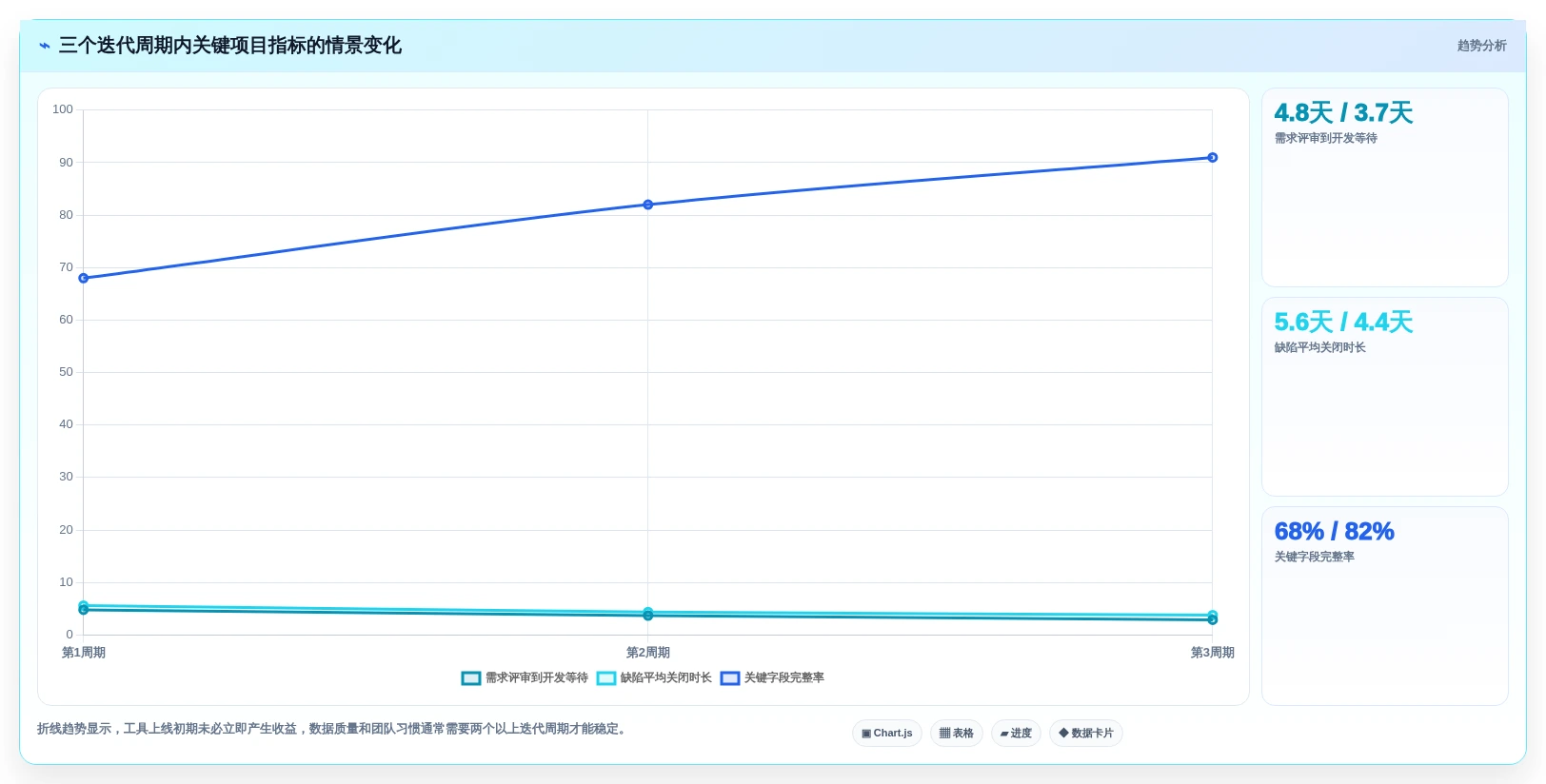Image resolution: width=1546 pixels, height=784 pixels.
Task: Click legend text 缺陷平均关闭时长
Action: pyautogui.click(x=666, y=678)
